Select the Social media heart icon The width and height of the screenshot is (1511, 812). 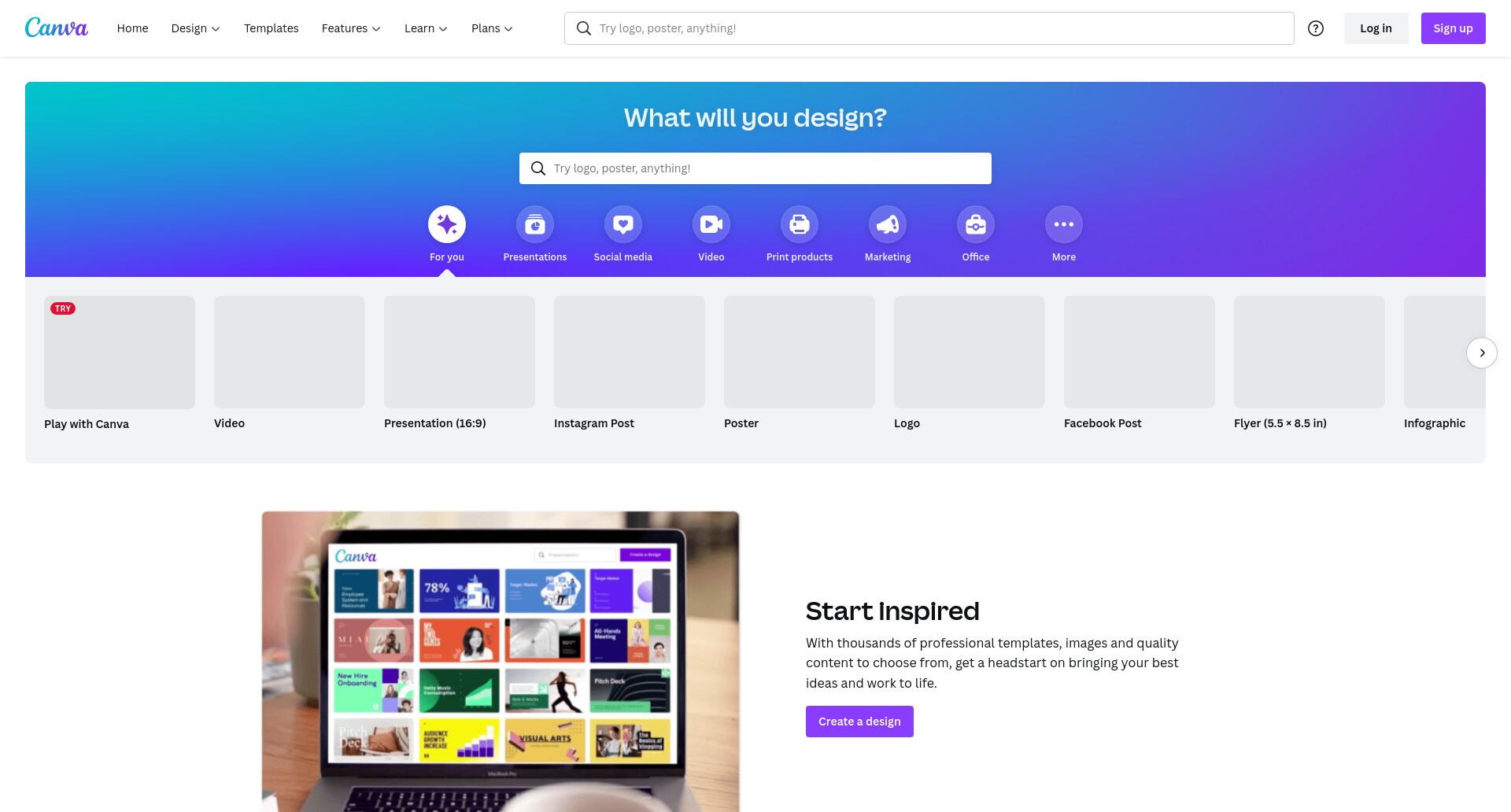click(x=623, y=225)
